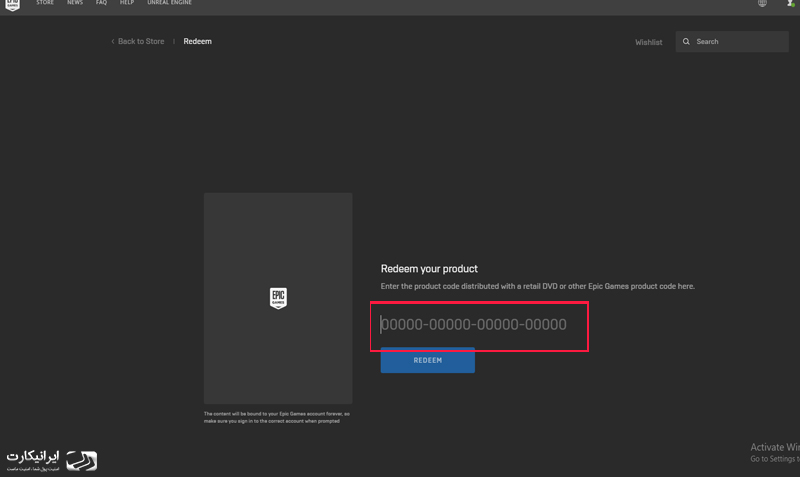The width and height of the screenshot is (800, 477).
Task: Click the Redeem breadcrumb
Action: 197,41
